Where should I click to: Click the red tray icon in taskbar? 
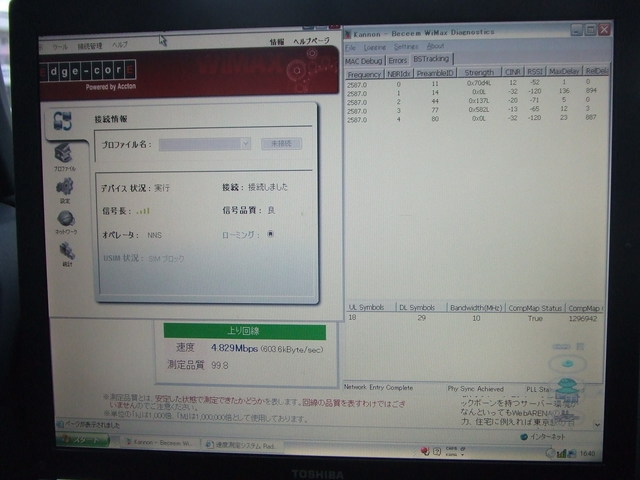coord(424,451)
